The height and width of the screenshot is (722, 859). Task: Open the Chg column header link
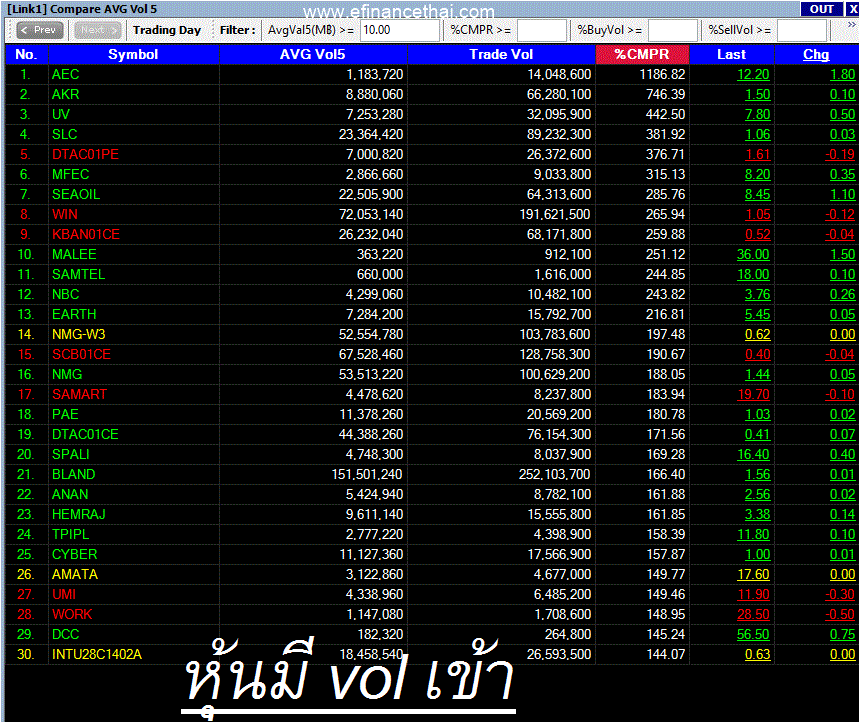tap(816, 54)
